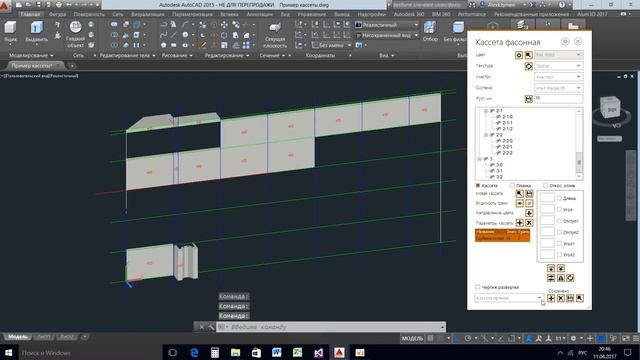Image resolution: width=640 pixels, height=360 pixels.
Task: Open Windows Start menu
Action: (8, 352)
